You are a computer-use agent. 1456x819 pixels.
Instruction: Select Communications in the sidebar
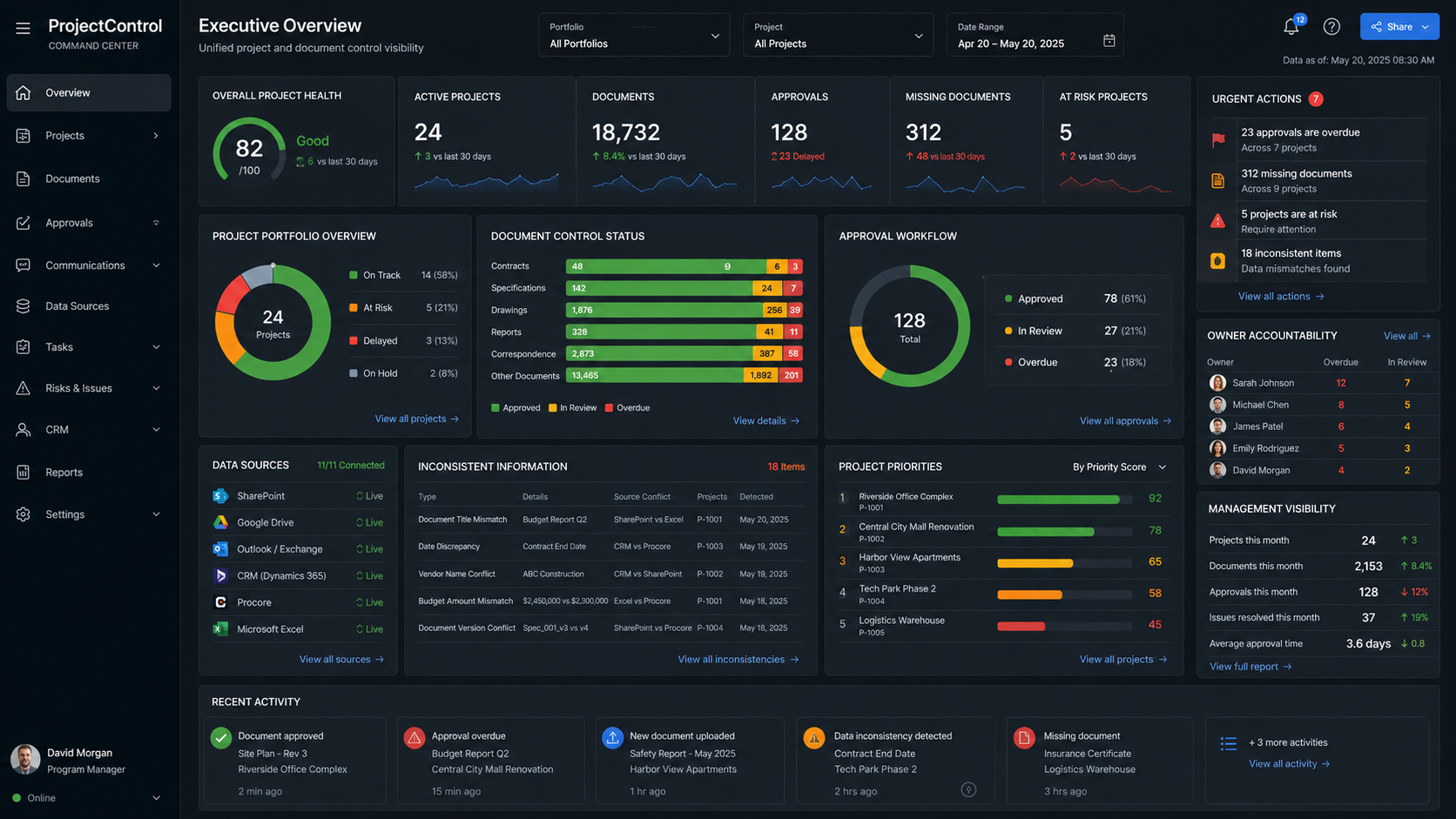(x=88, y=265)
